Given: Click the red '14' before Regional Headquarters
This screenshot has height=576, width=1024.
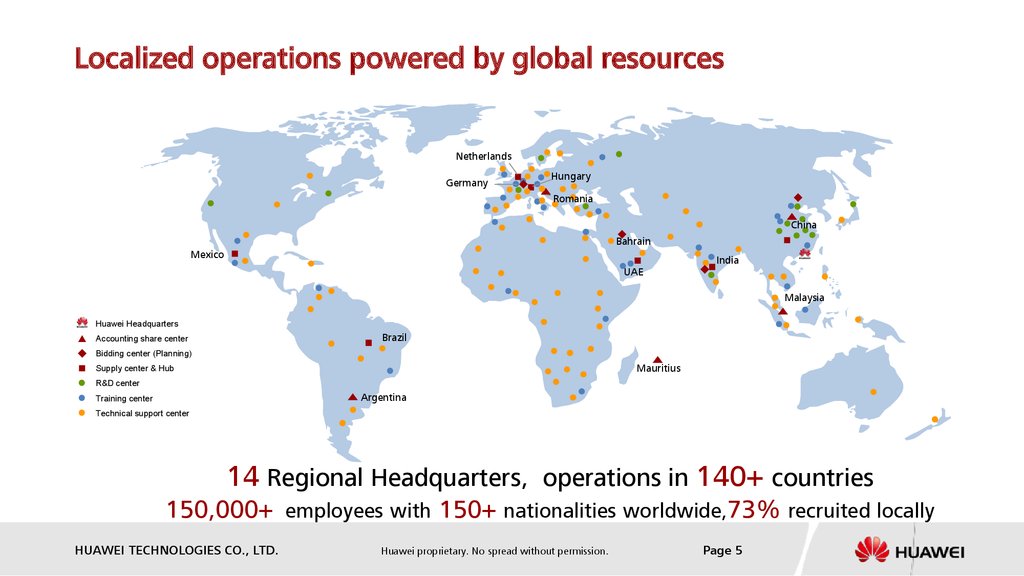Looking at the screenshot, I should tap(242, 477).
